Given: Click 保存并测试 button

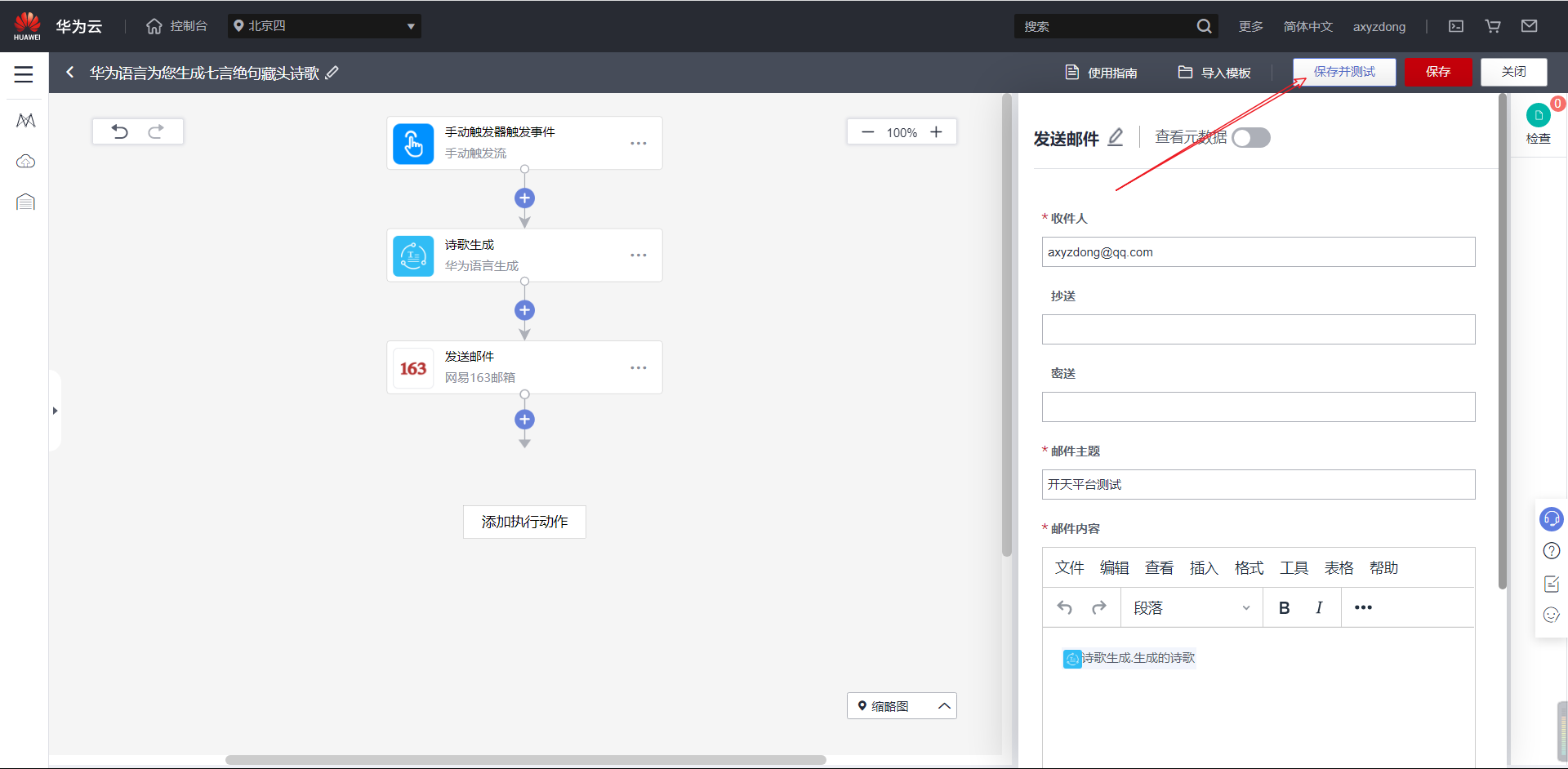Looking at the screenshot, I should [x=1344, y=72].
